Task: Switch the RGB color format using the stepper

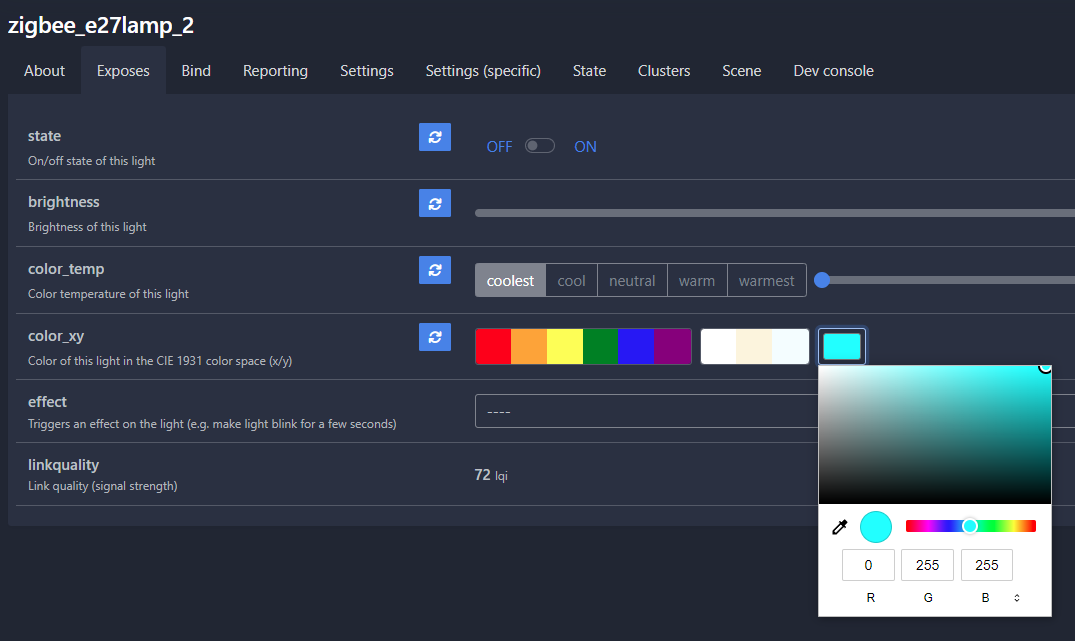Action: click(x=1016, y=596)
